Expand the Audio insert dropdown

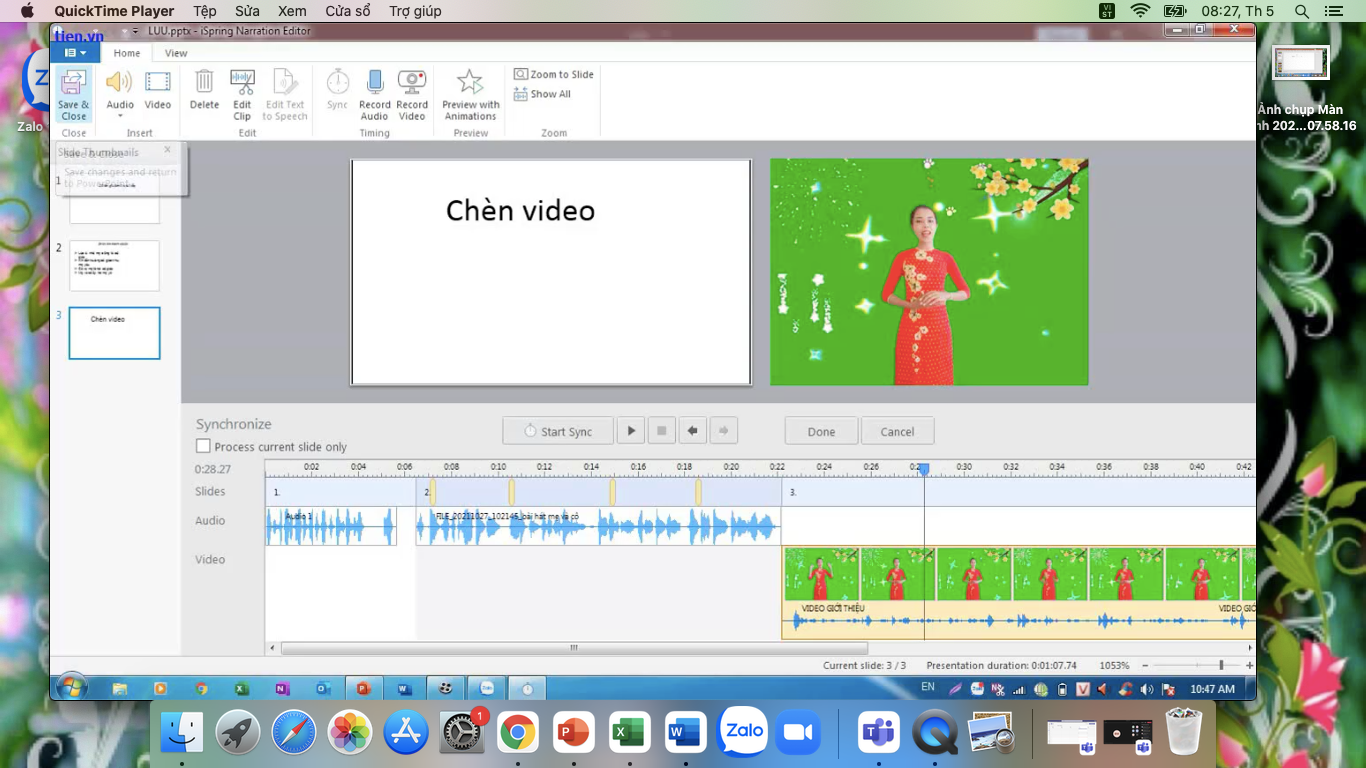coord(120,116)
